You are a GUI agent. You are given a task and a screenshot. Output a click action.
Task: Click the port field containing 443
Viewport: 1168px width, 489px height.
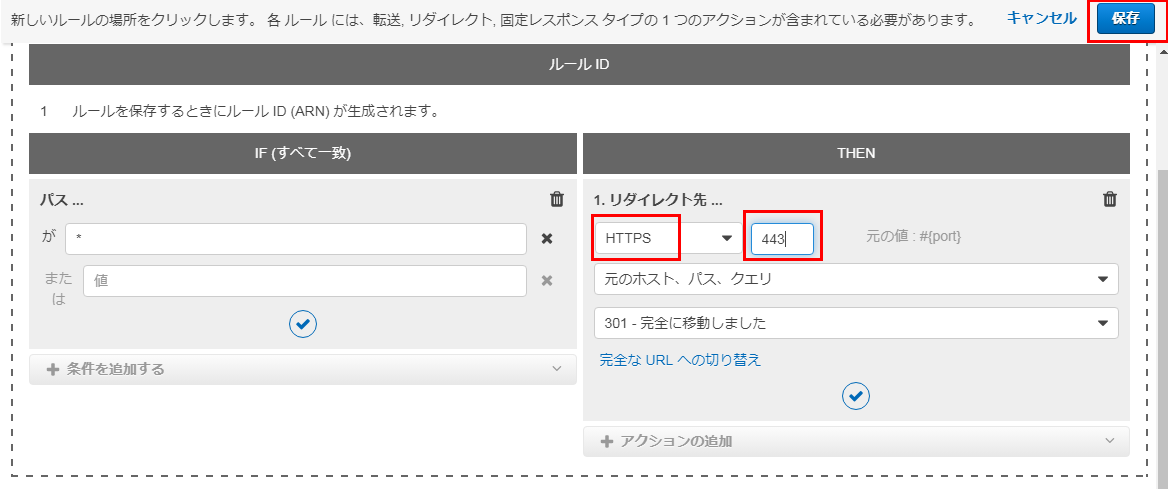(x=782, y=239)
